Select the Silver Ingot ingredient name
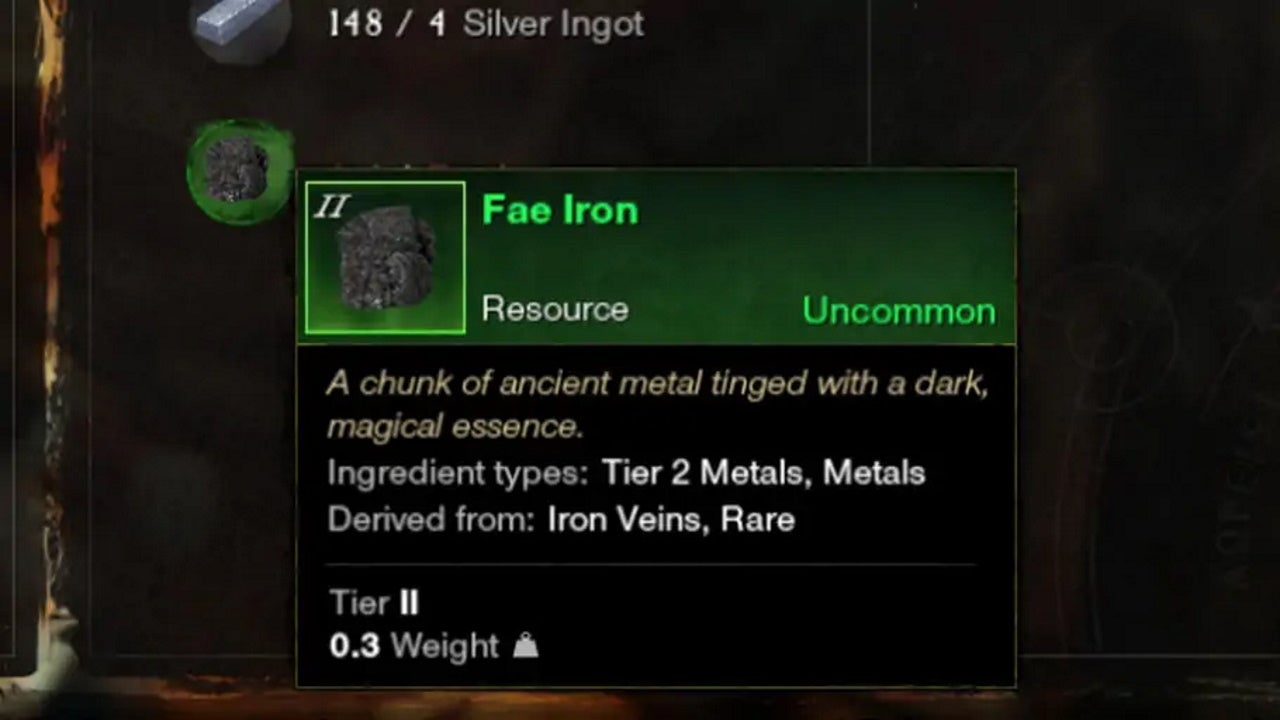The height and width of the screenshot is (720, 1280). [x=554, y=24]
